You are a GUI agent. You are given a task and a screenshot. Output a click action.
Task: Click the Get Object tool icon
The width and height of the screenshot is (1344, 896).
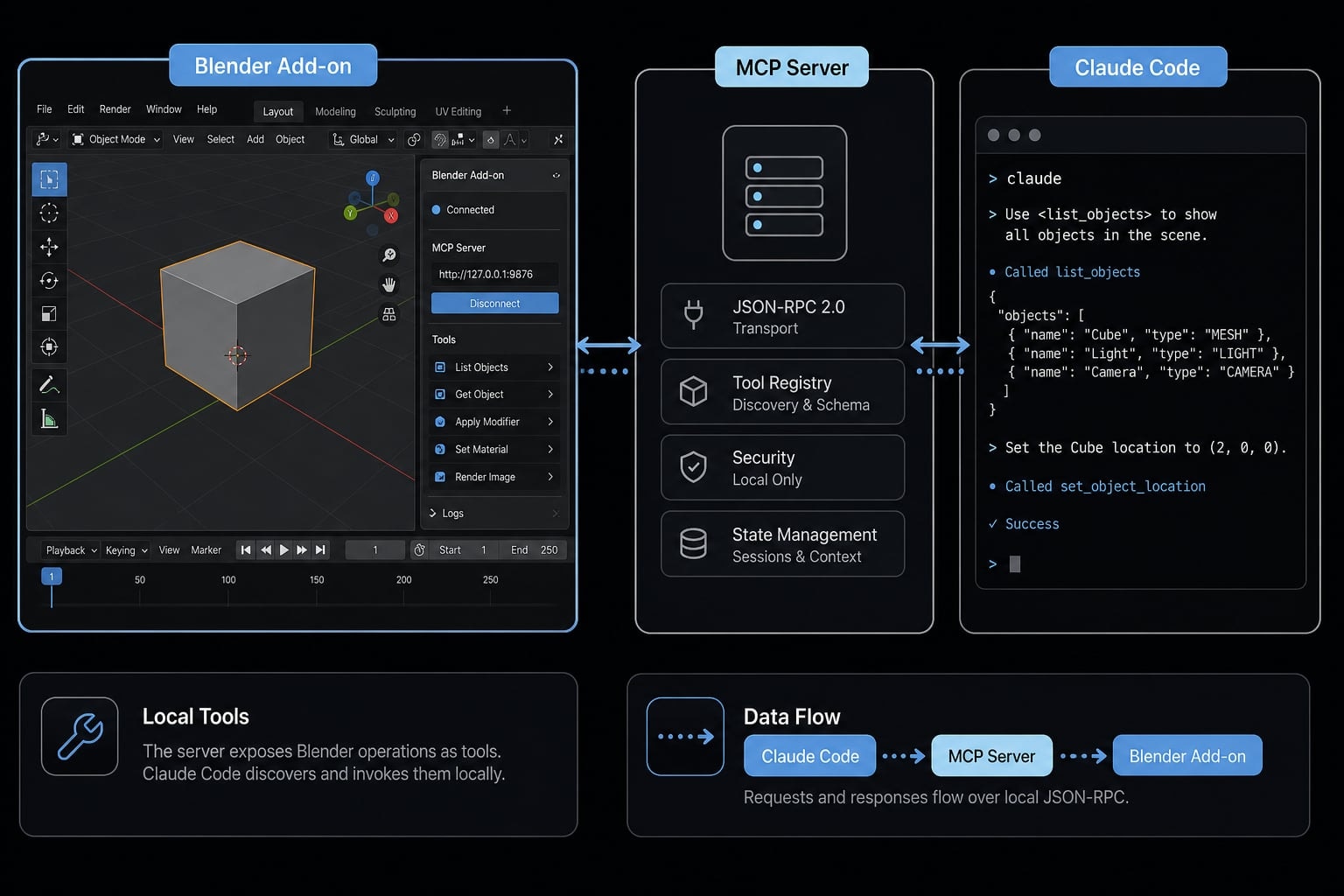[x=440, y=395]
